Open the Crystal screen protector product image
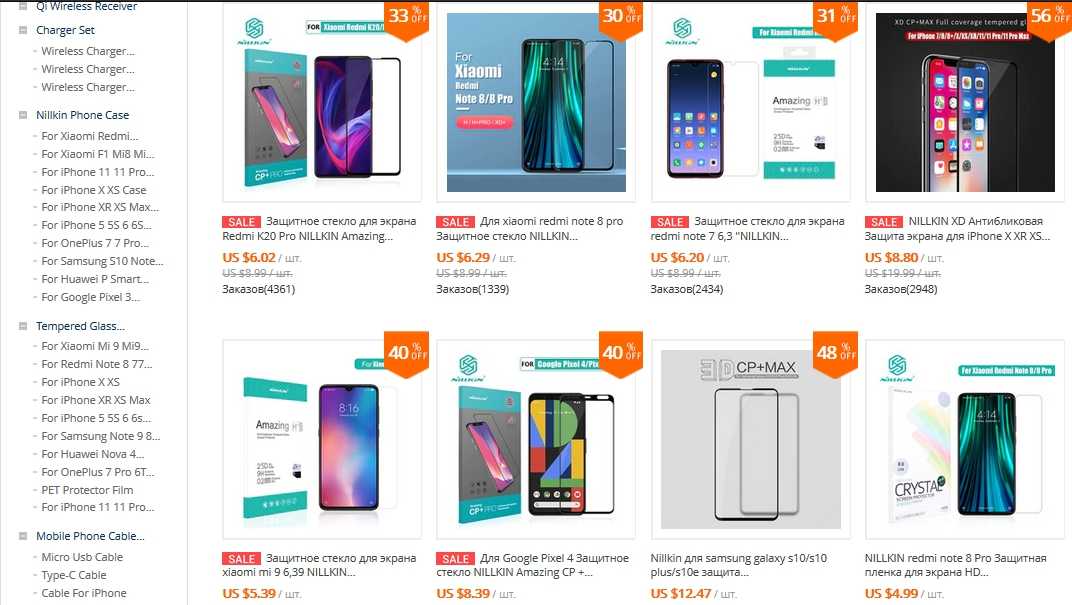The image size is (1072, 605). click(964, 440)
